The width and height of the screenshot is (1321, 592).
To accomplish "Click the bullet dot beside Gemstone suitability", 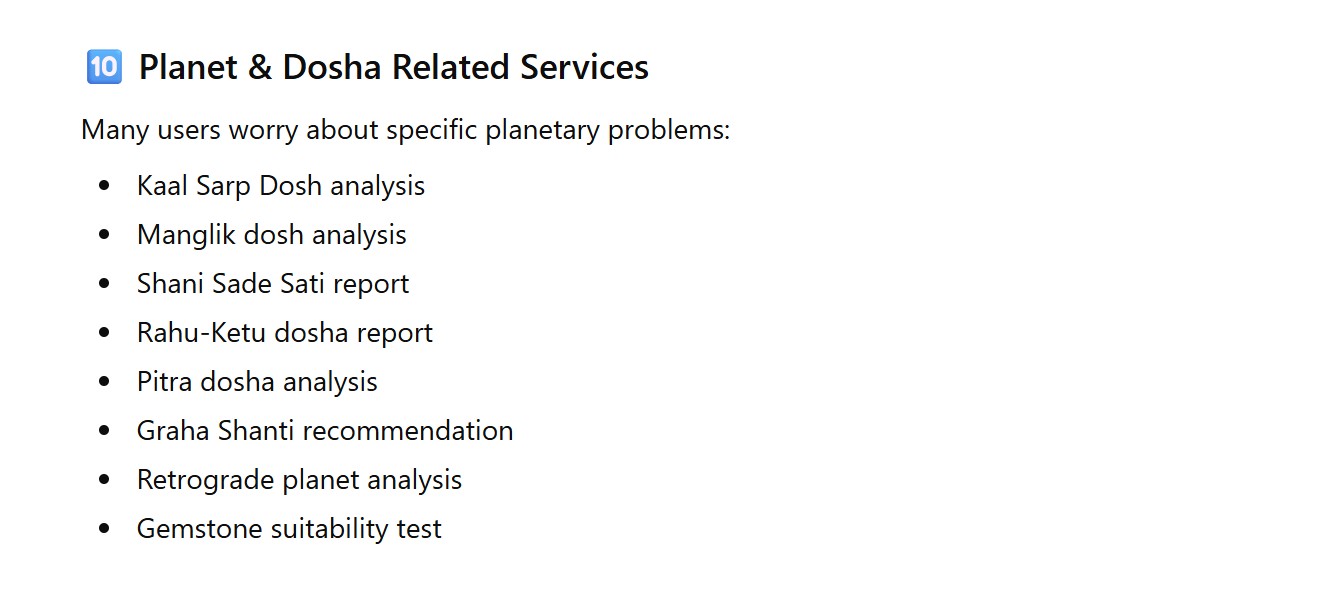I will 105,529.
